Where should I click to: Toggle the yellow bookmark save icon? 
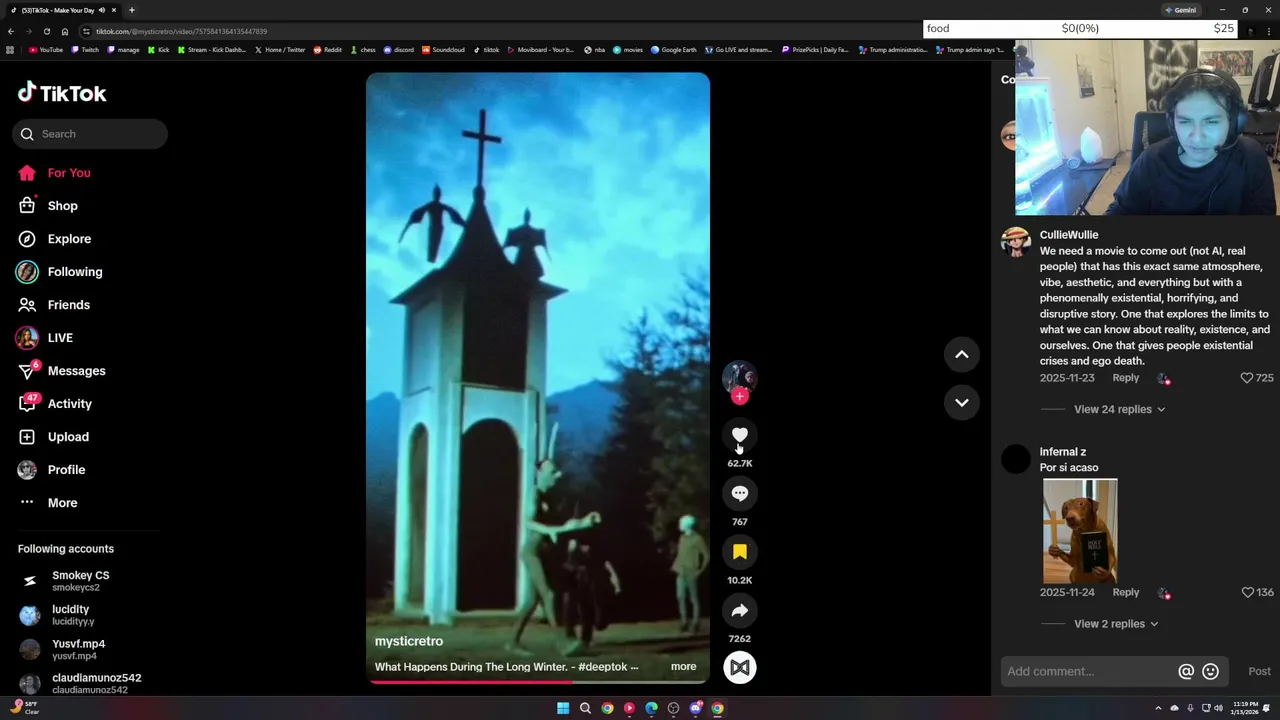pos(740,552)
